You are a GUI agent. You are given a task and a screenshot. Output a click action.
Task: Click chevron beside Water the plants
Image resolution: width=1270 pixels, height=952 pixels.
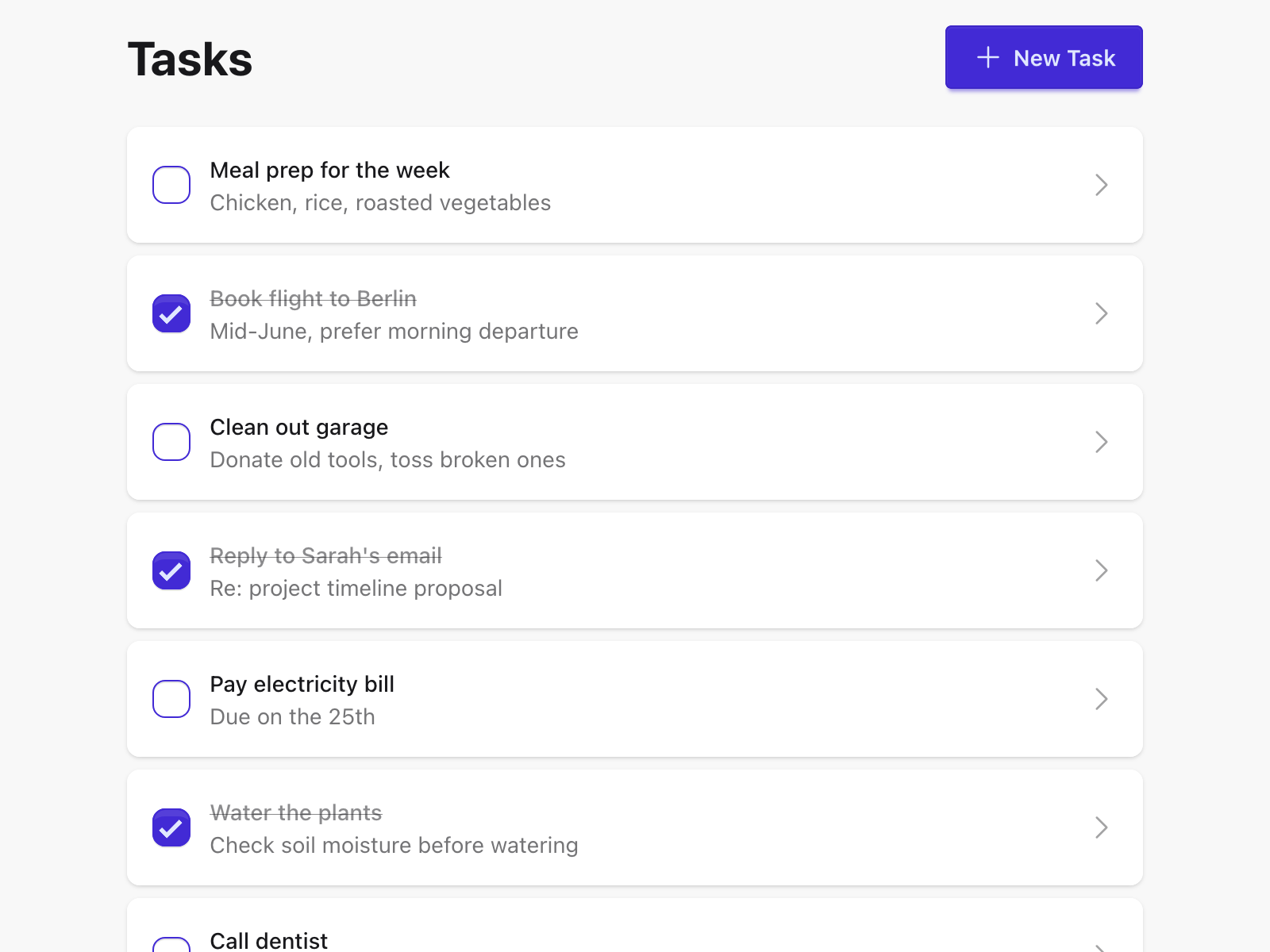(x=1101, y=827)
